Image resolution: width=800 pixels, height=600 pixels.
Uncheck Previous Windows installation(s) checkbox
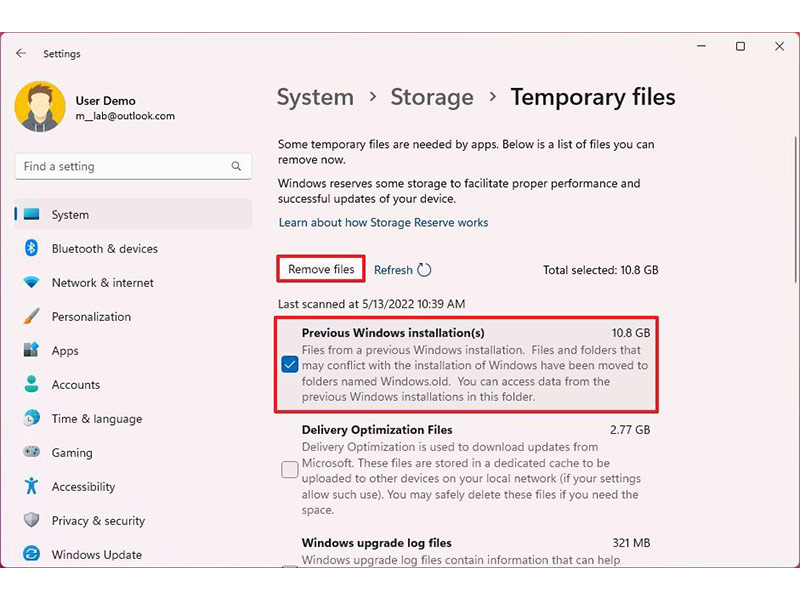[x=289, y=365]
